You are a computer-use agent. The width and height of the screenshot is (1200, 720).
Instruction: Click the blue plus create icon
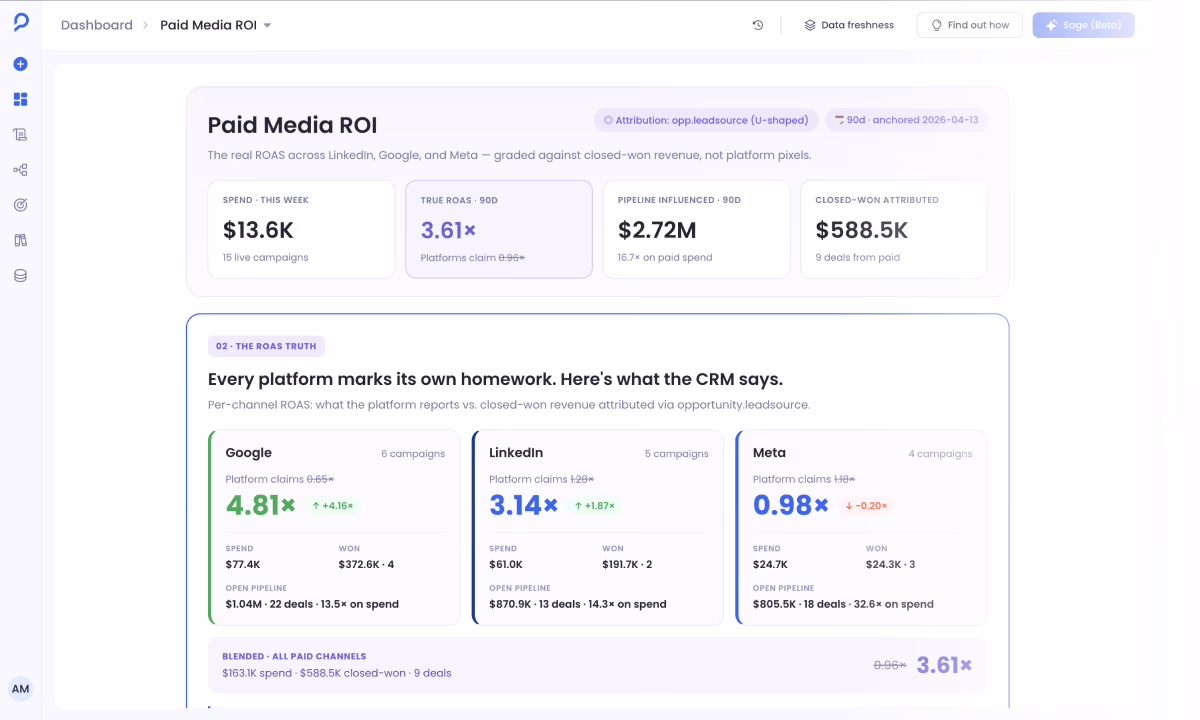pyautogui.click(x=20, y=64)
